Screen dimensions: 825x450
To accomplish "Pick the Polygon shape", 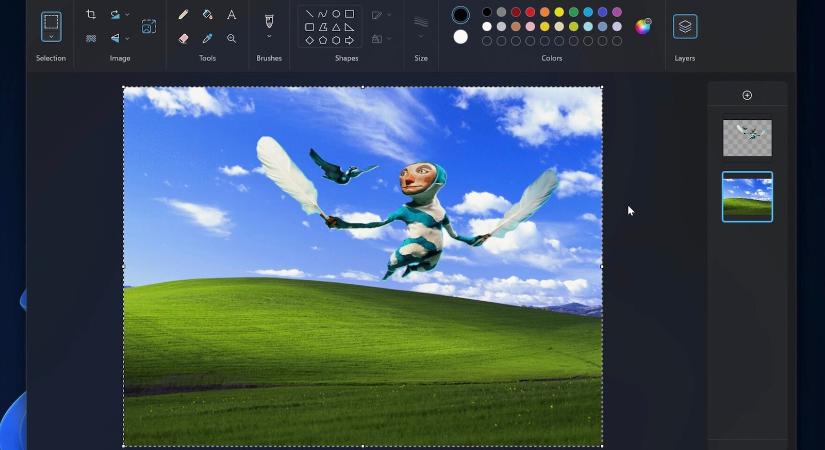I will point(323,27).
